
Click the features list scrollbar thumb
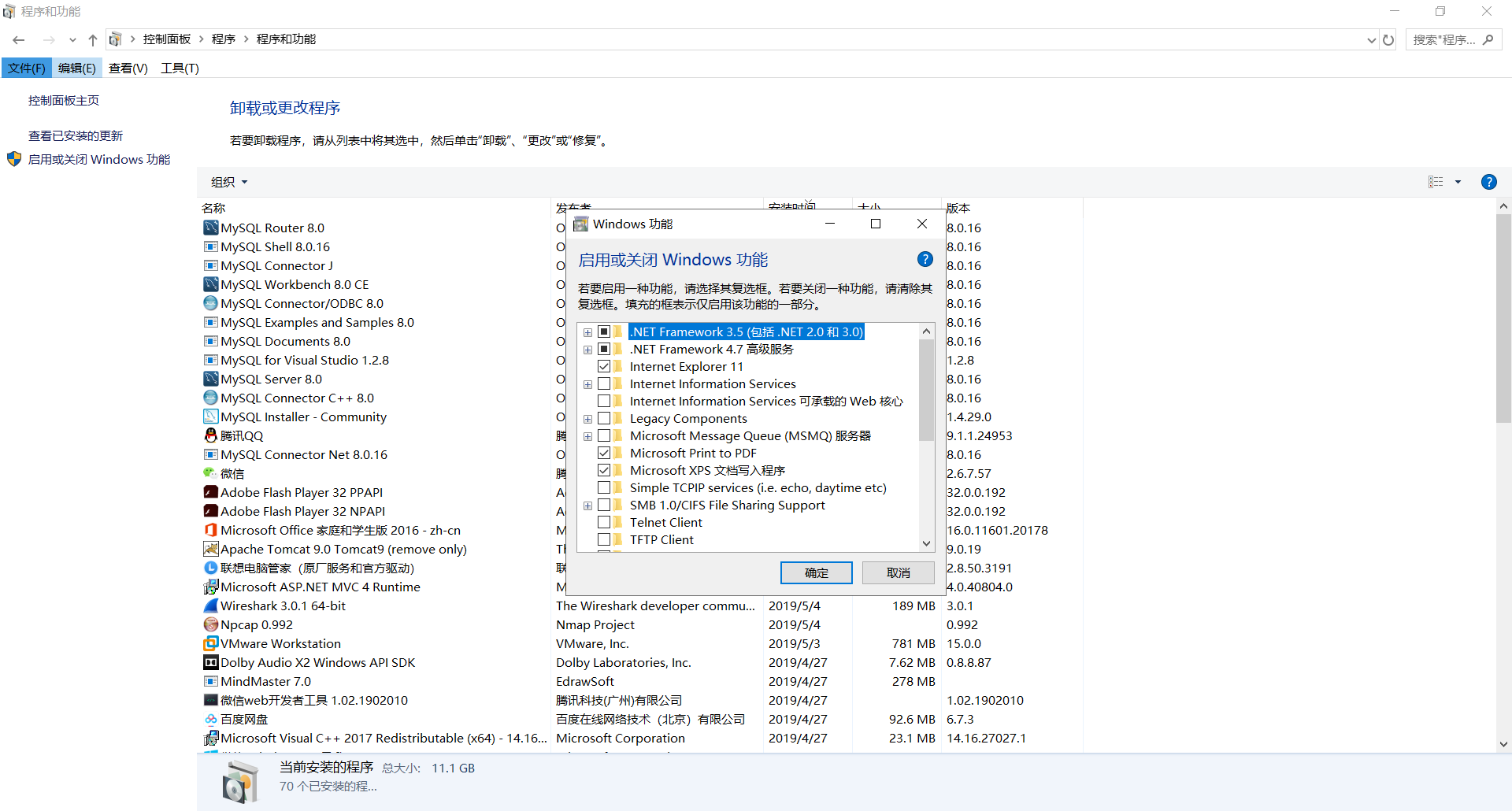pyautogui.click(x=926, y=389)
